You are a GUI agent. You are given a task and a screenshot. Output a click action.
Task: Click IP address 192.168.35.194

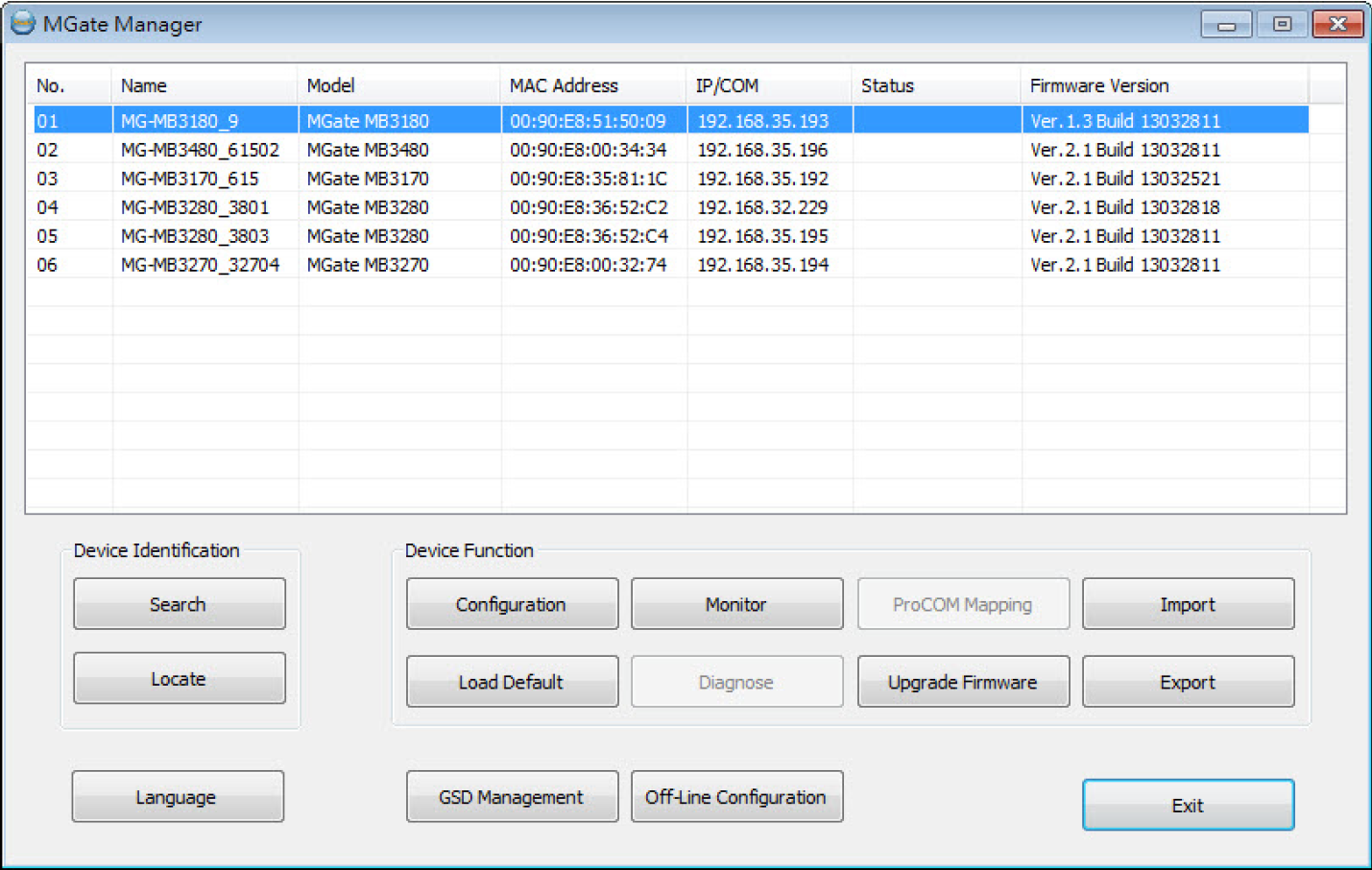point(762,265)
